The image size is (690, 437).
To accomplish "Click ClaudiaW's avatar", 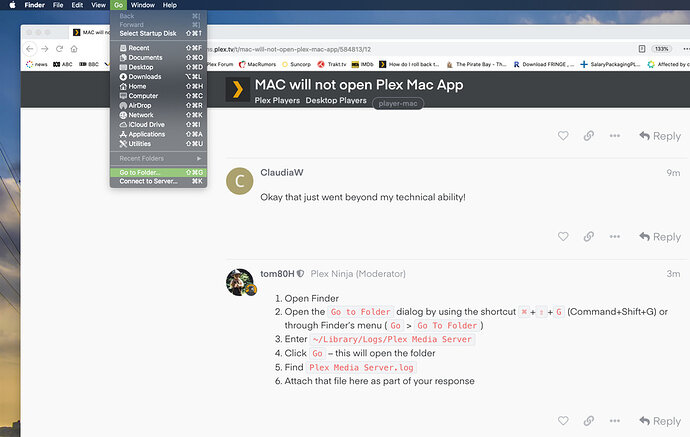I will pos(239,181).
